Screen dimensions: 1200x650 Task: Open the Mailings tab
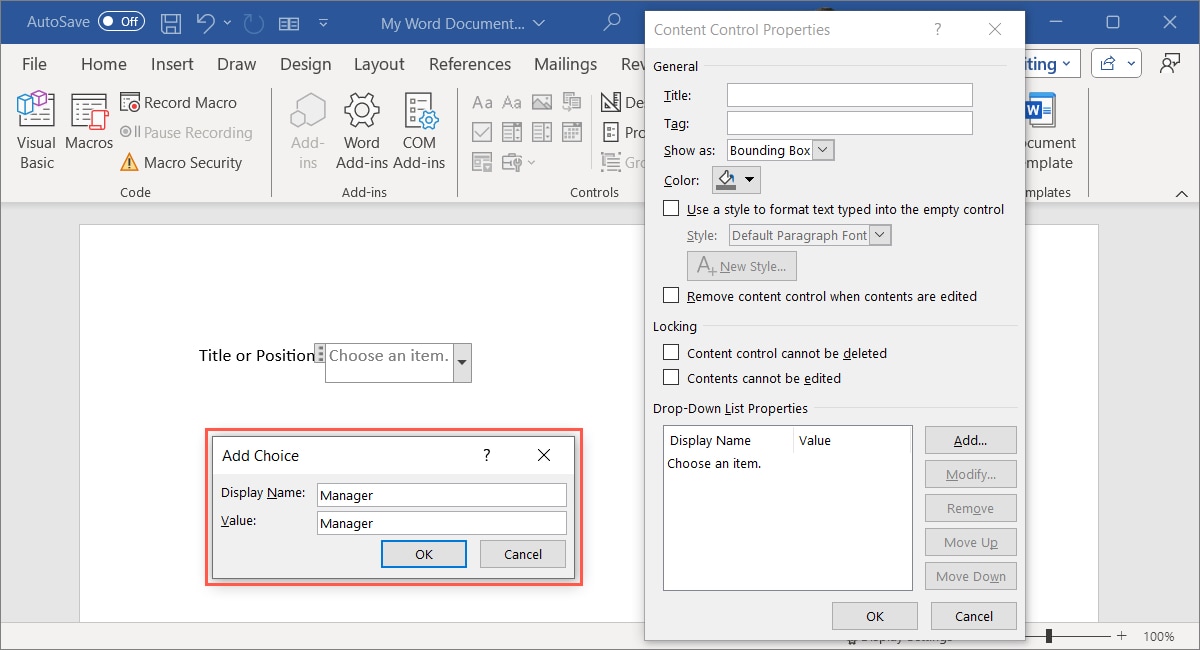[x=565, y=63]
